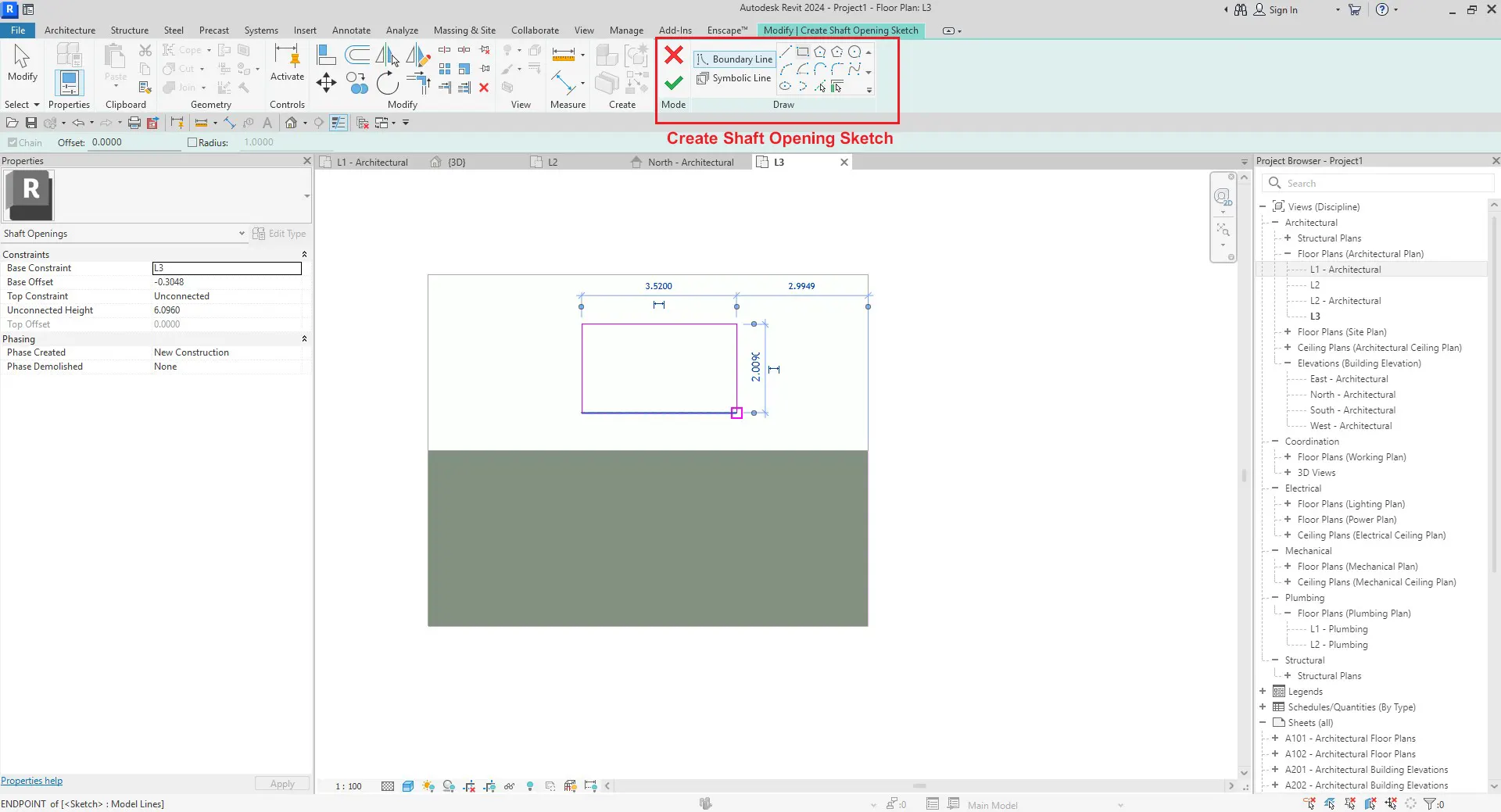Select the Move tool
1501x812 pixels.
click(326, 82)
